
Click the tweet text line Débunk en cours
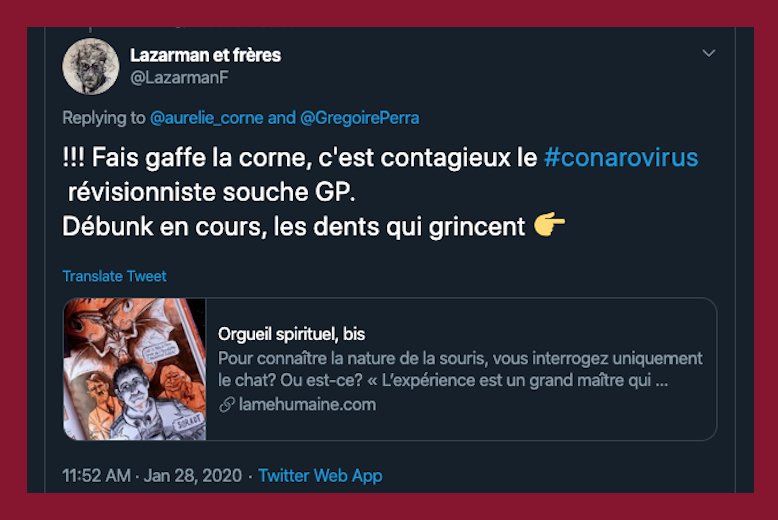293,226
